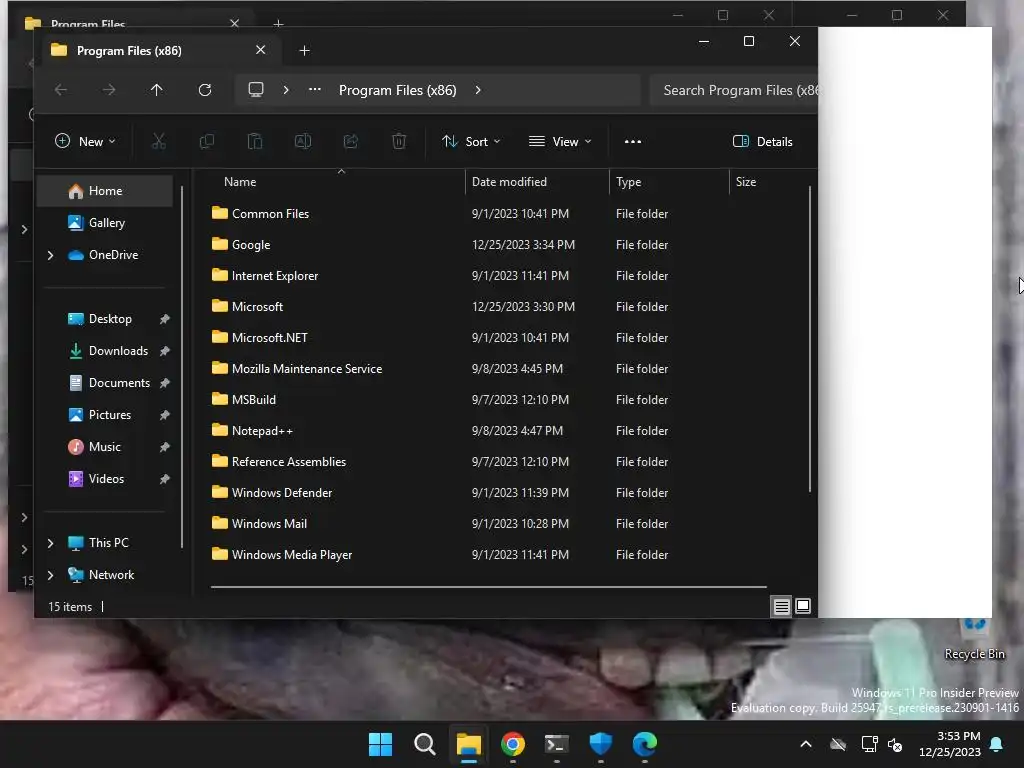Viewport: 1024px width, 768px height.
Task: Expand chevron after This PC icon in address bar
Action: (286, 90)
